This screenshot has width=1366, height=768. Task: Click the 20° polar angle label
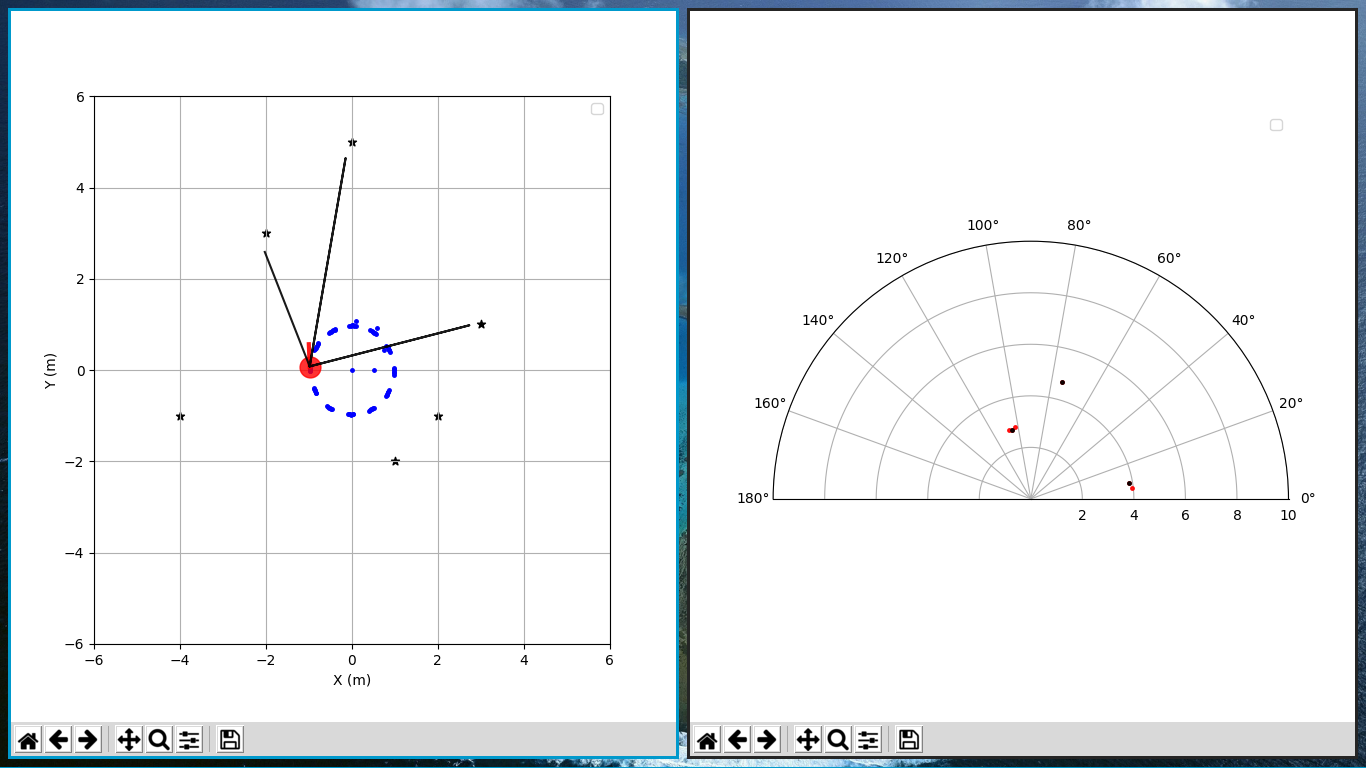coord(1292,404)
